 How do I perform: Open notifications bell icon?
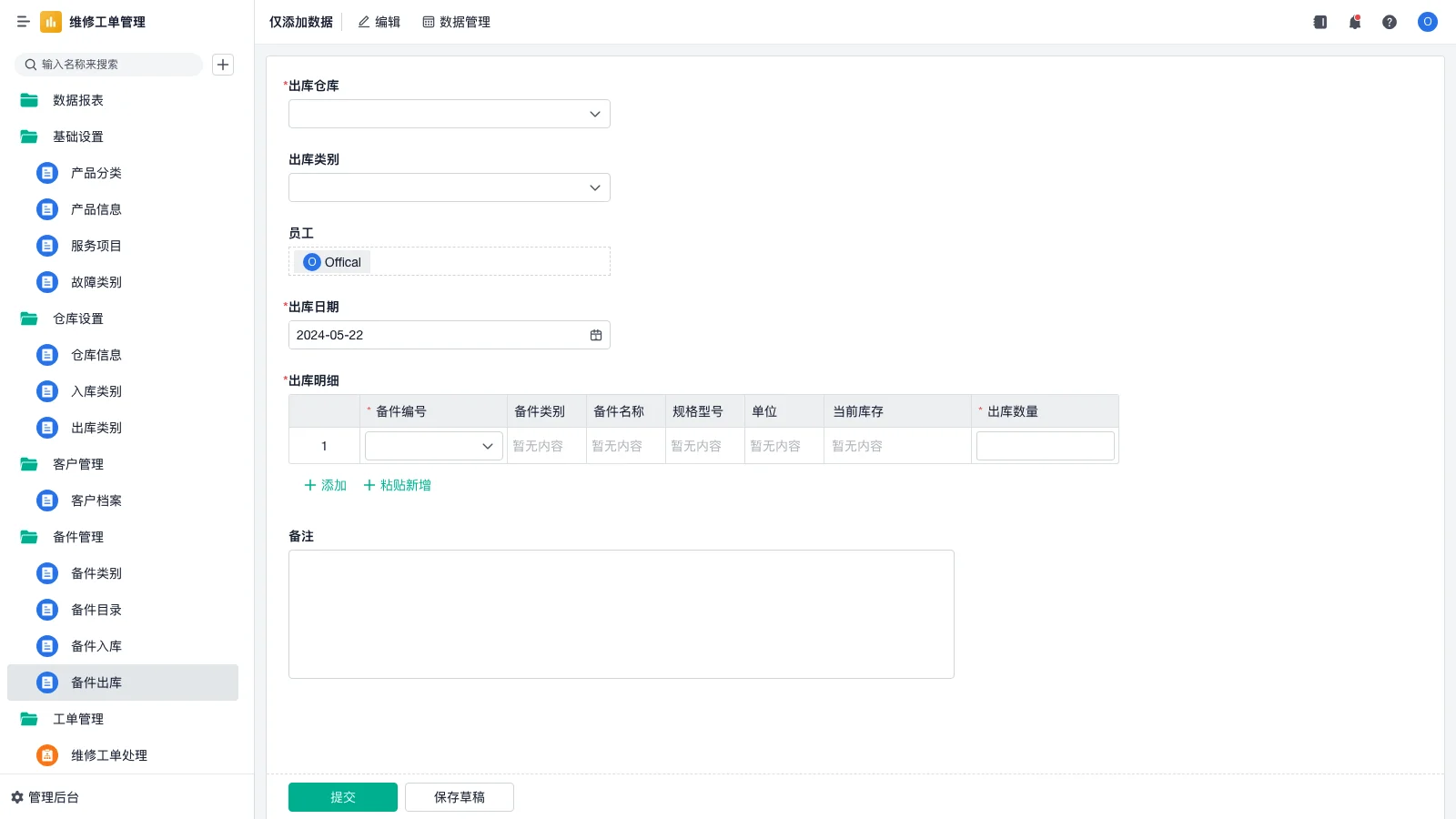[x=1355, y=22]
